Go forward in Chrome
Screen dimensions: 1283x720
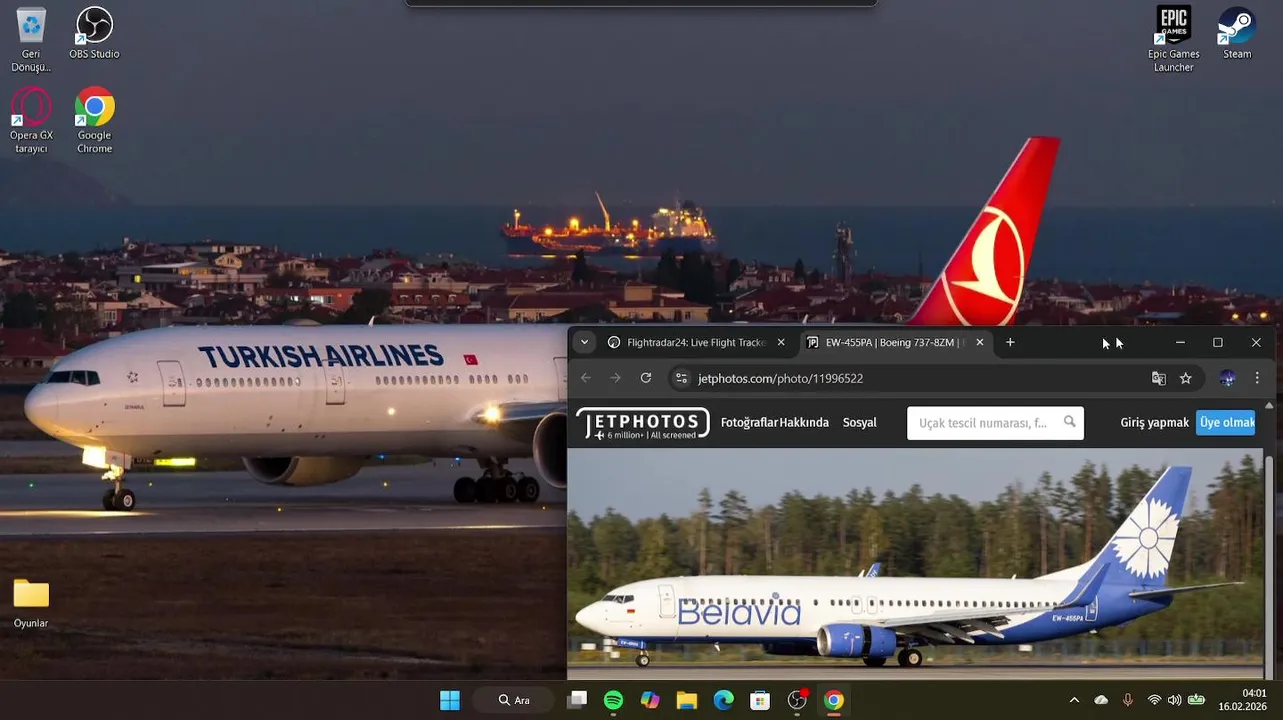[x=615, y=378]
